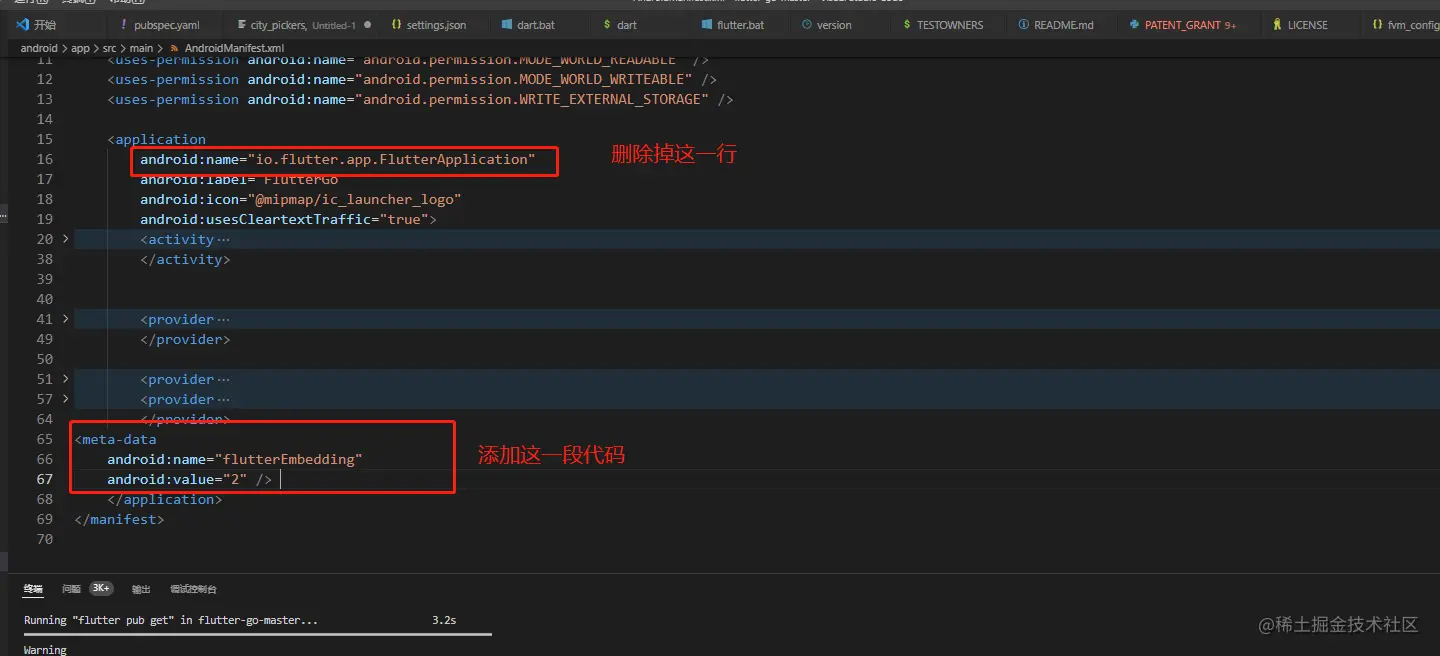Click the android:name FlutterApplication line
Image resolution: width=1440 pixels, height=656 pixels.
pyautogui.click(x=338, y=159)
